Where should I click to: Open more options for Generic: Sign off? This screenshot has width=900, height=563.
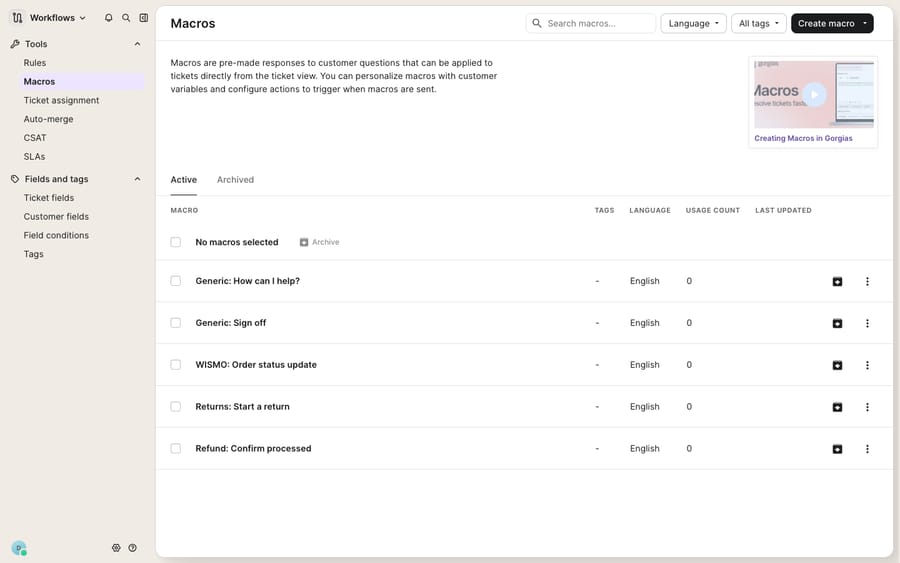pos(867,323)
